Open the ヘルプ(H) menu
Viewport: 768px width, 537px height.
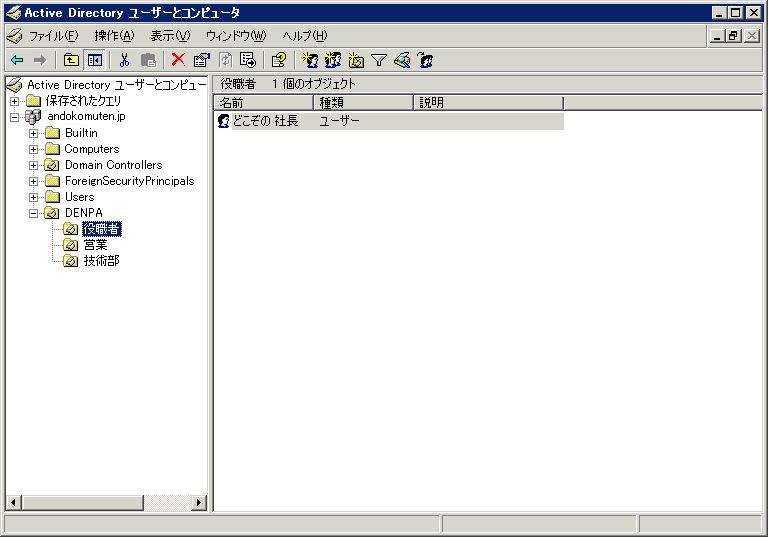click(x=305, y=36)
